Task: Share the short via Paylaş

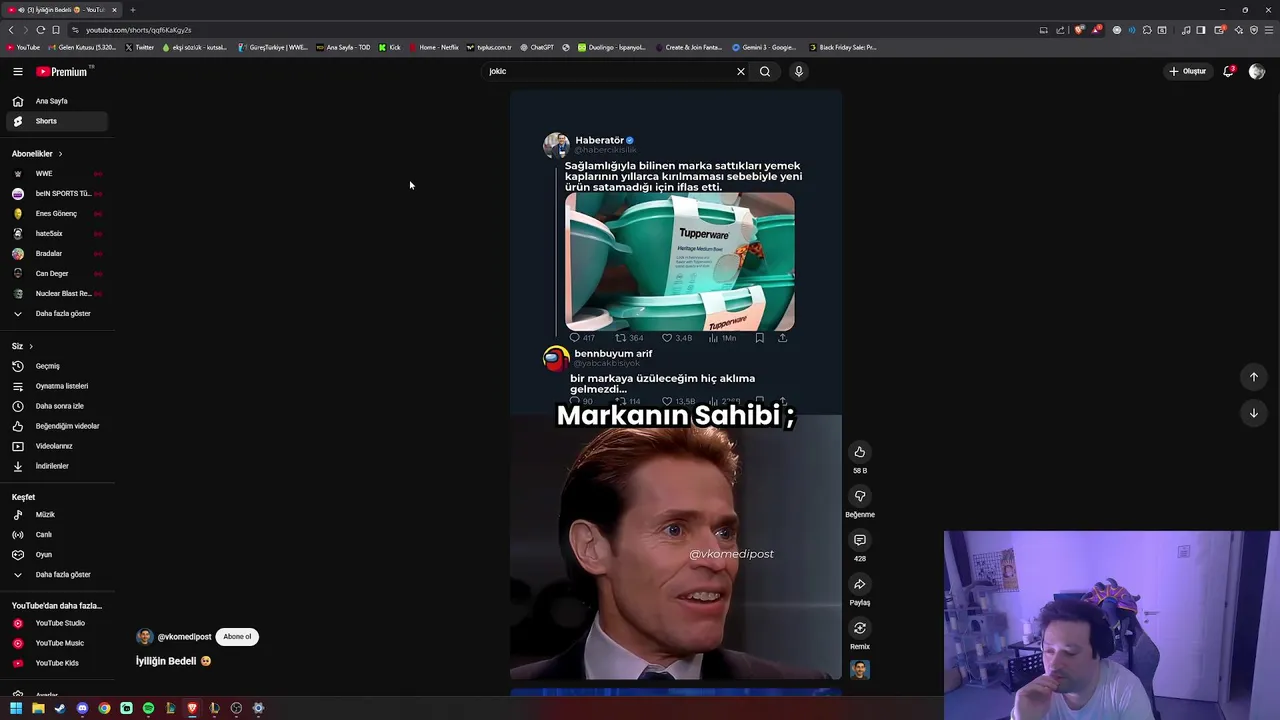Action: point(860,584)
